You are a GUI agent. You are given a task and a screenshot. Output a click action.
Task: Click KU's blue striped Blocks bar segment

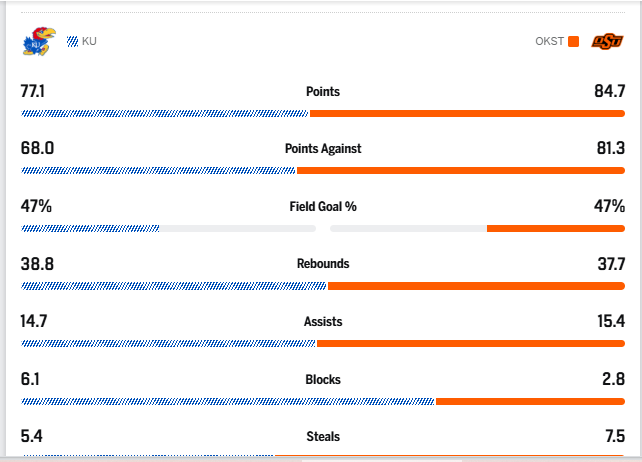coord(228,402)
